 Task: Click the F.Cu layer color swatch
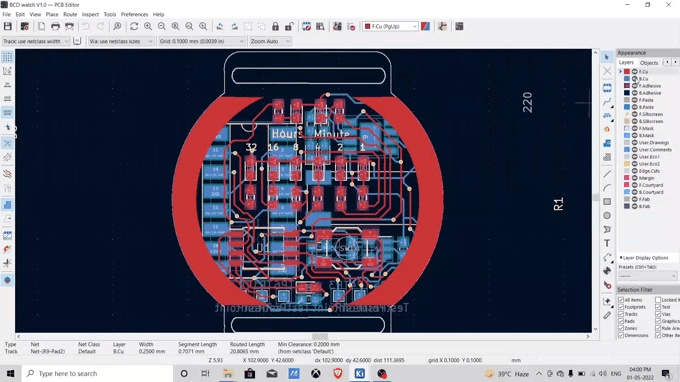pos(627,72)
